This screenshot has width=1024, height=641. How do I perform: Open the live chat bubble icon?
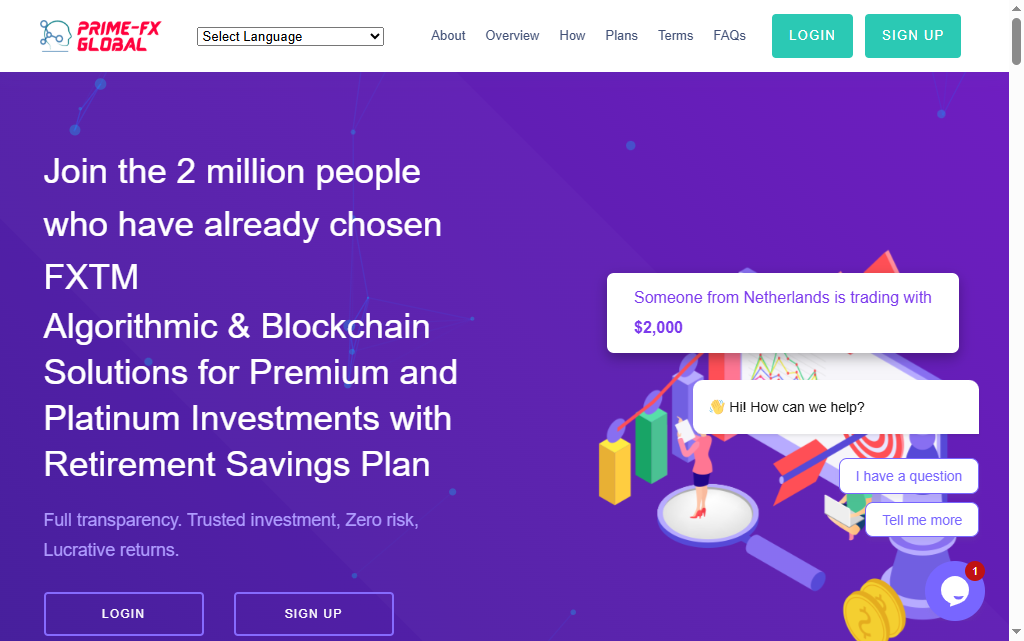click(955, 591)
